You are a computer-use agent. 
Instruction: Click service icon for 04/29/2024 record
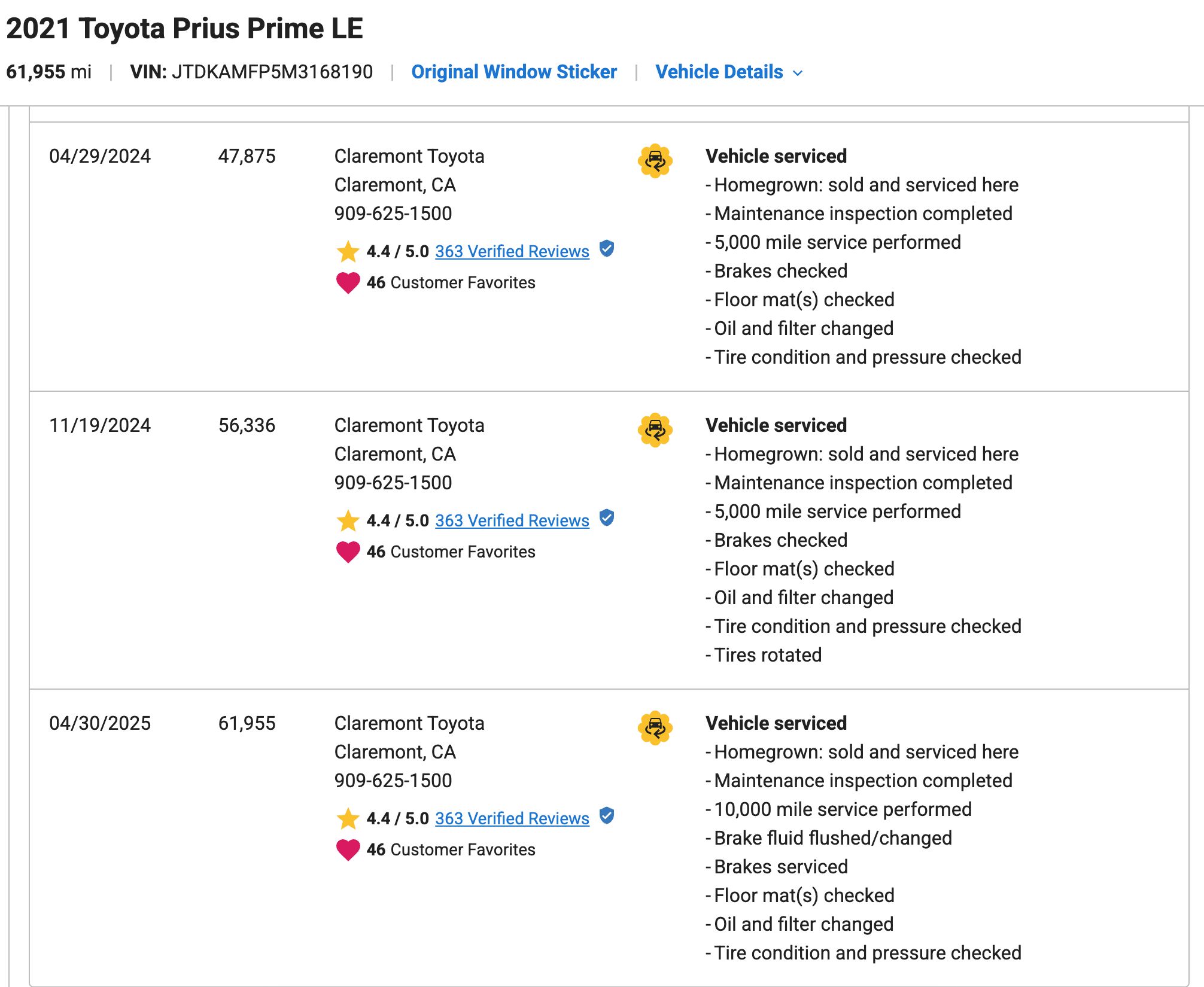[x=655, y=160]
